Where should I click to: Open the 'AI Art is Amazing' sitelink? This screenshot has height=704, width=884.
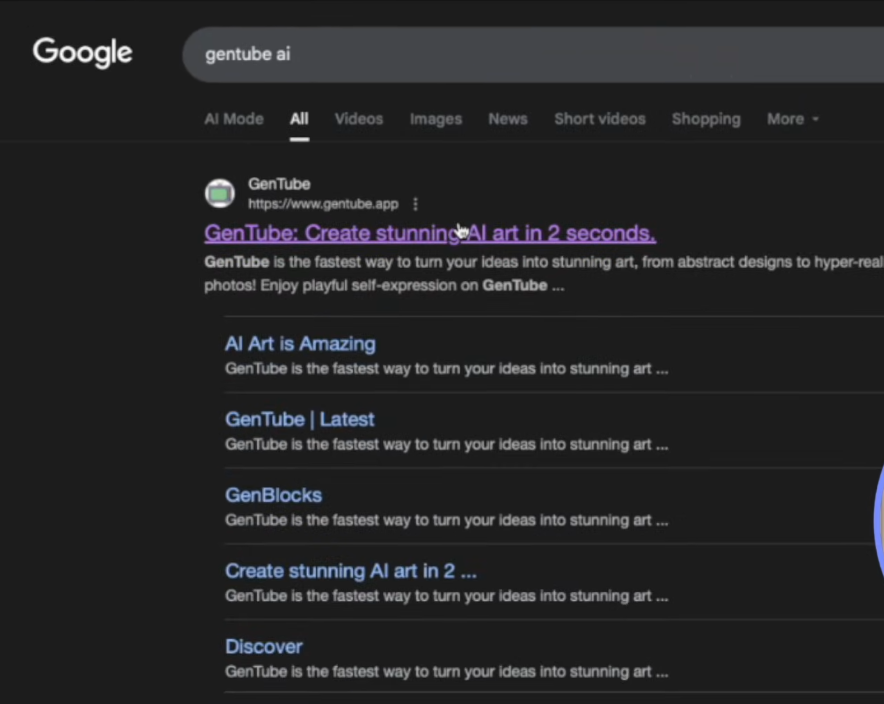pos(300,344)
